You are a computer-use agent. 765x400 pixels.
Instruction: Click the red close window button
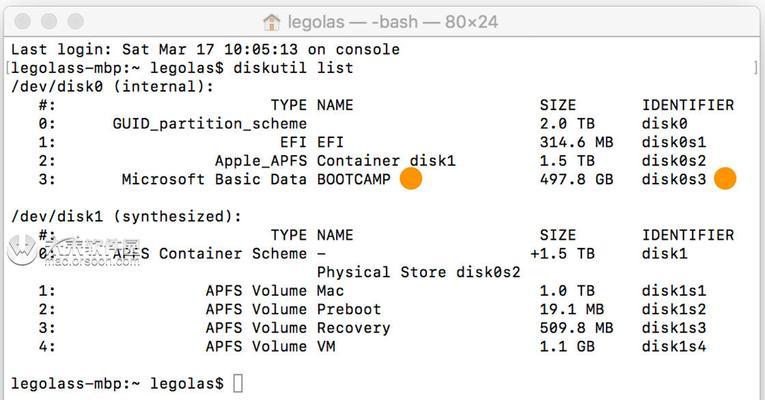(x=22, y=21)
